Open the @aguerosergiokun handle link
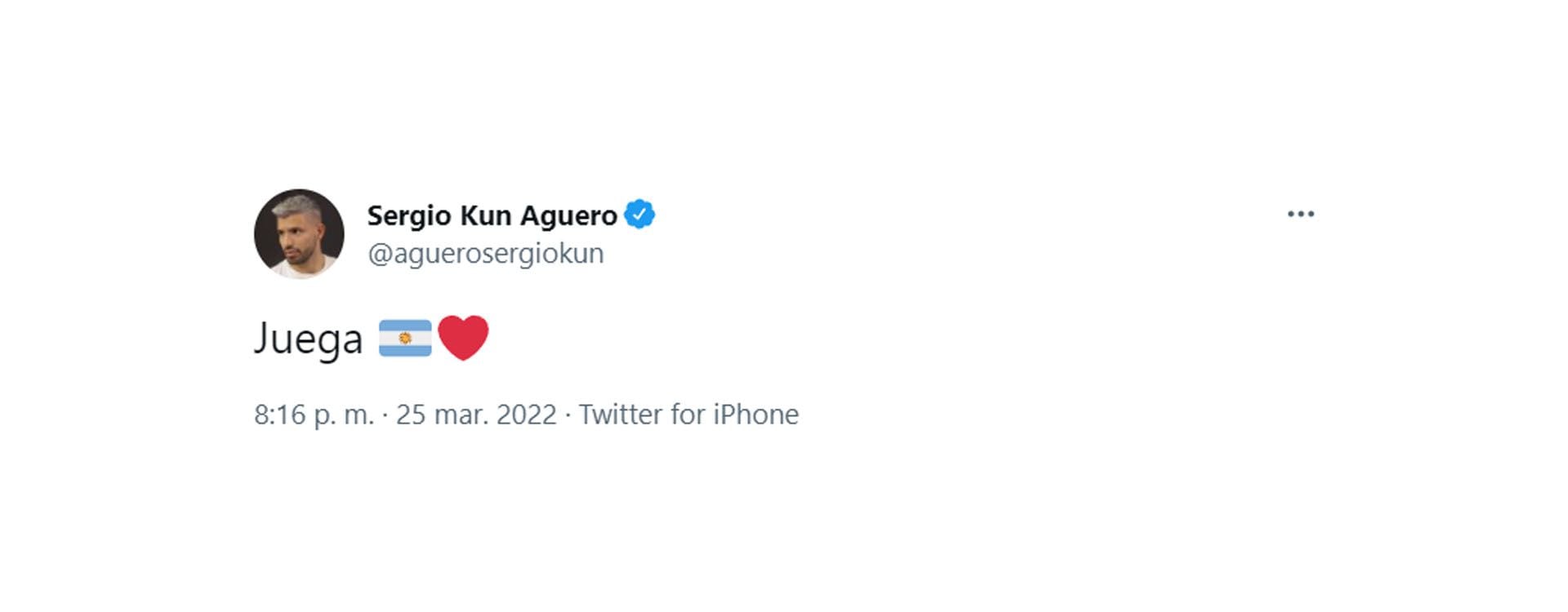The height and width of the screenshot is (612, 1568). pos(485,254)
